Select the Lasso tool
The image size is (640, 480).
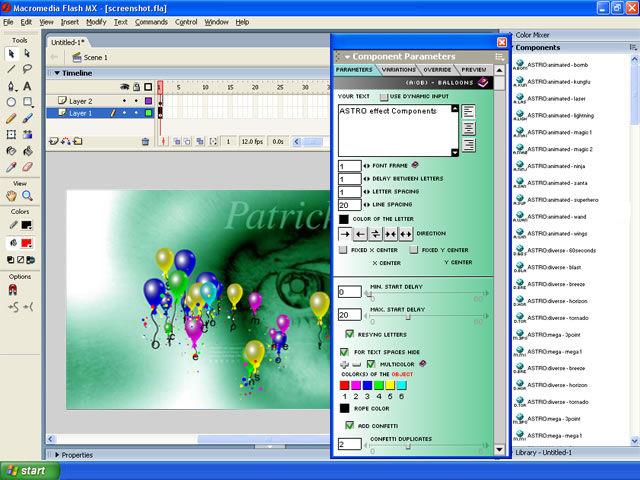27,69
